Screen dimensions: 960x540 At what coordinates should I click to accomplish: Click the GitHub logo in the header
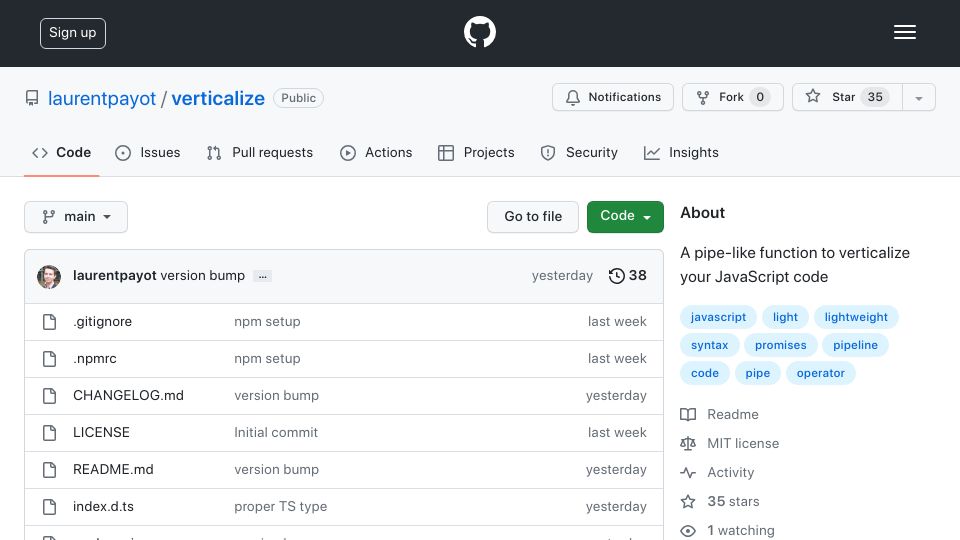pos(479,32)
